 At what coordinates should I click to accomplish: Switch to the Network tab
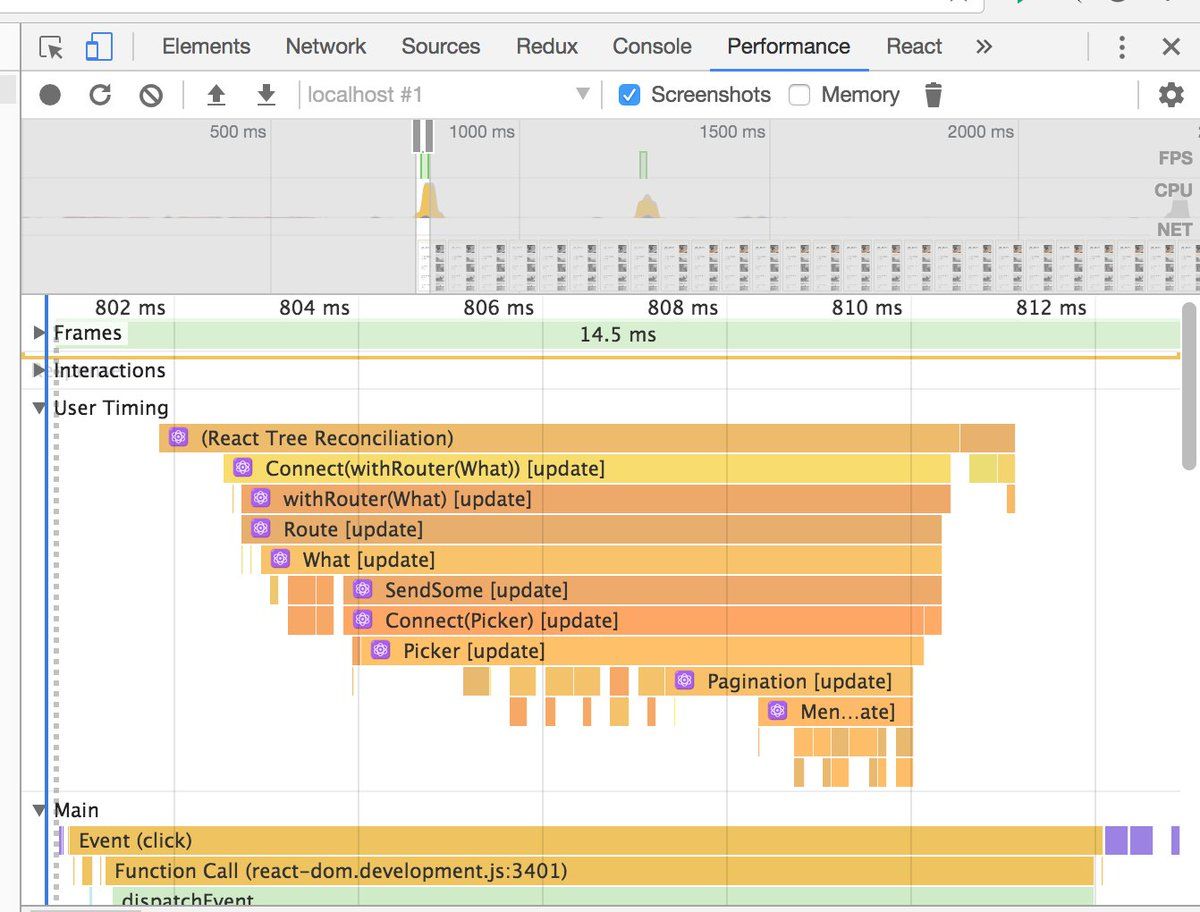[326, 46]
